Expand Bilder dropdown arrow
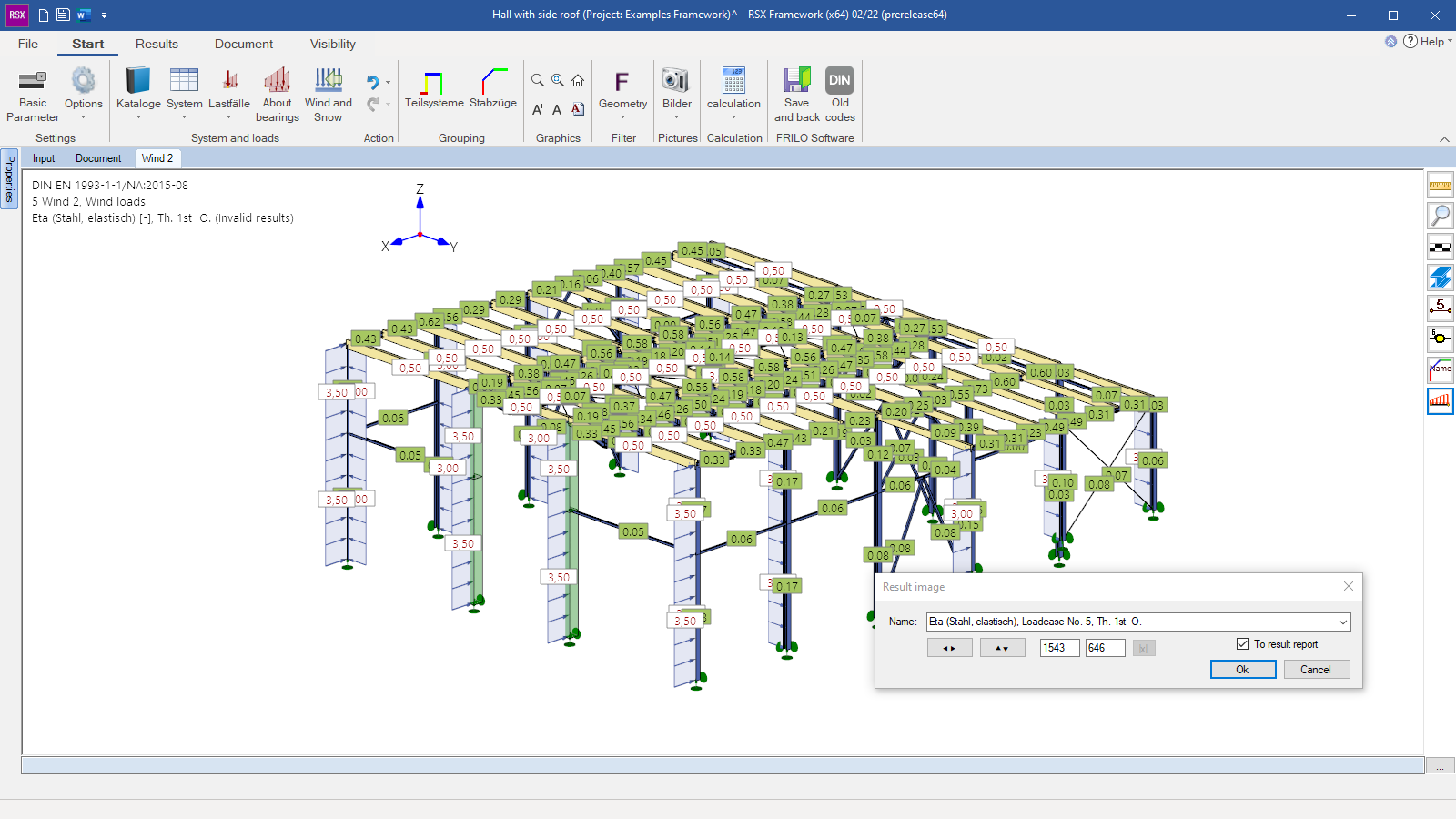The height and width of the screenshot is (819, 1456). pos(676,117)
